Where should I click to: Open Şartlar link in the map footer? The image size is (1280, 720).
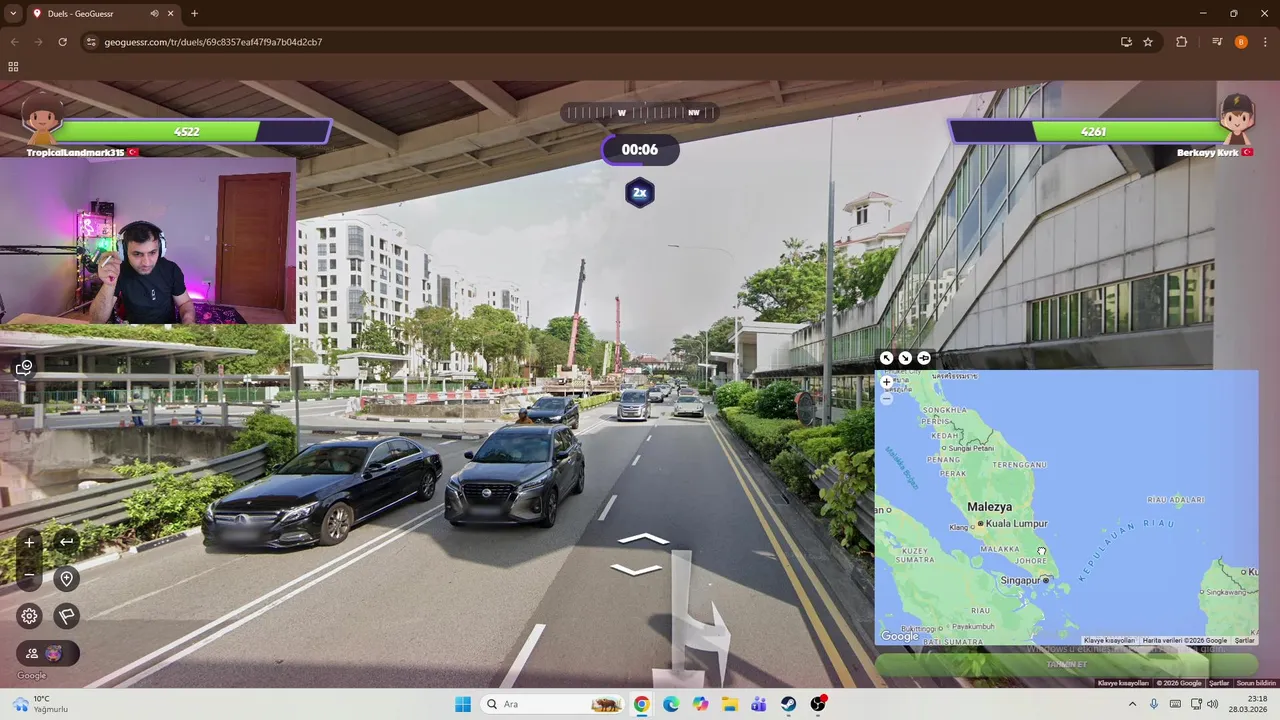1244,640
